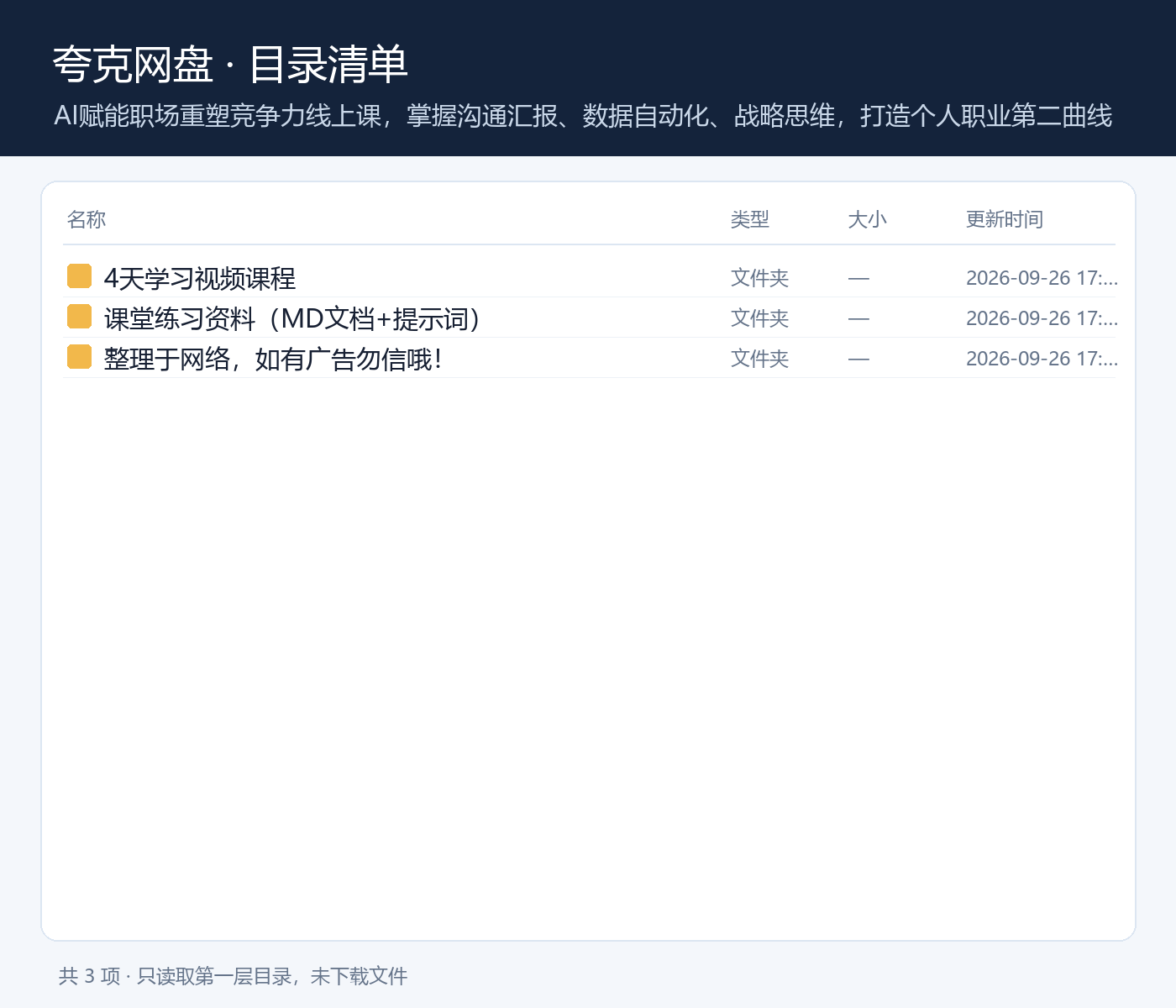The width and height of the screenshot is (1176, 1008).
Task: Click the folder icon beside 4天学习视频课程
Action: (79, 276)
